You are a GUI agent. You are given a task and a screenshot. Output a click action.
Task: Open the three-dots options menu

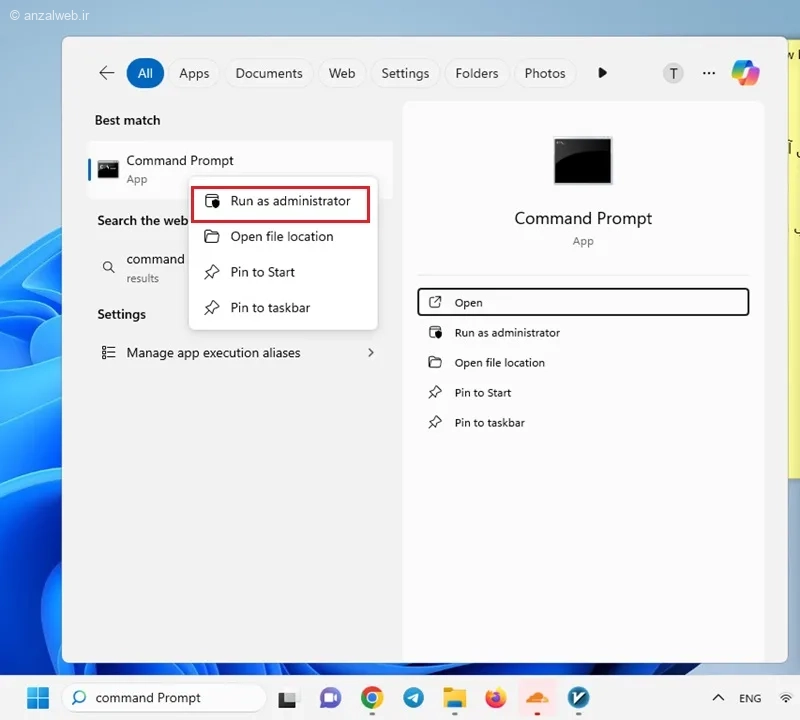[709, 73]
